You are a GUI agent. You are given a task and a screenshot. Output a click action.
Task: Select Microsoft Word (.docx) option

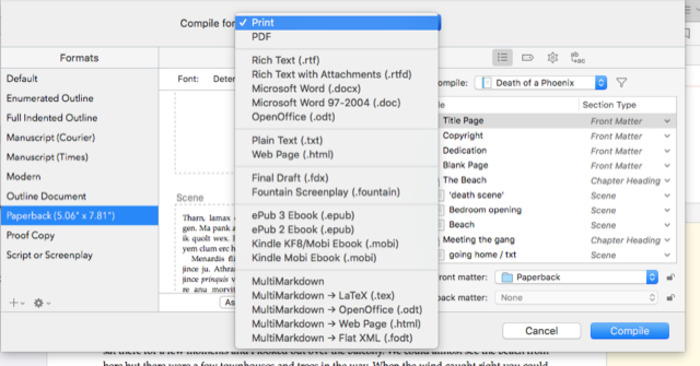point(338,88)
